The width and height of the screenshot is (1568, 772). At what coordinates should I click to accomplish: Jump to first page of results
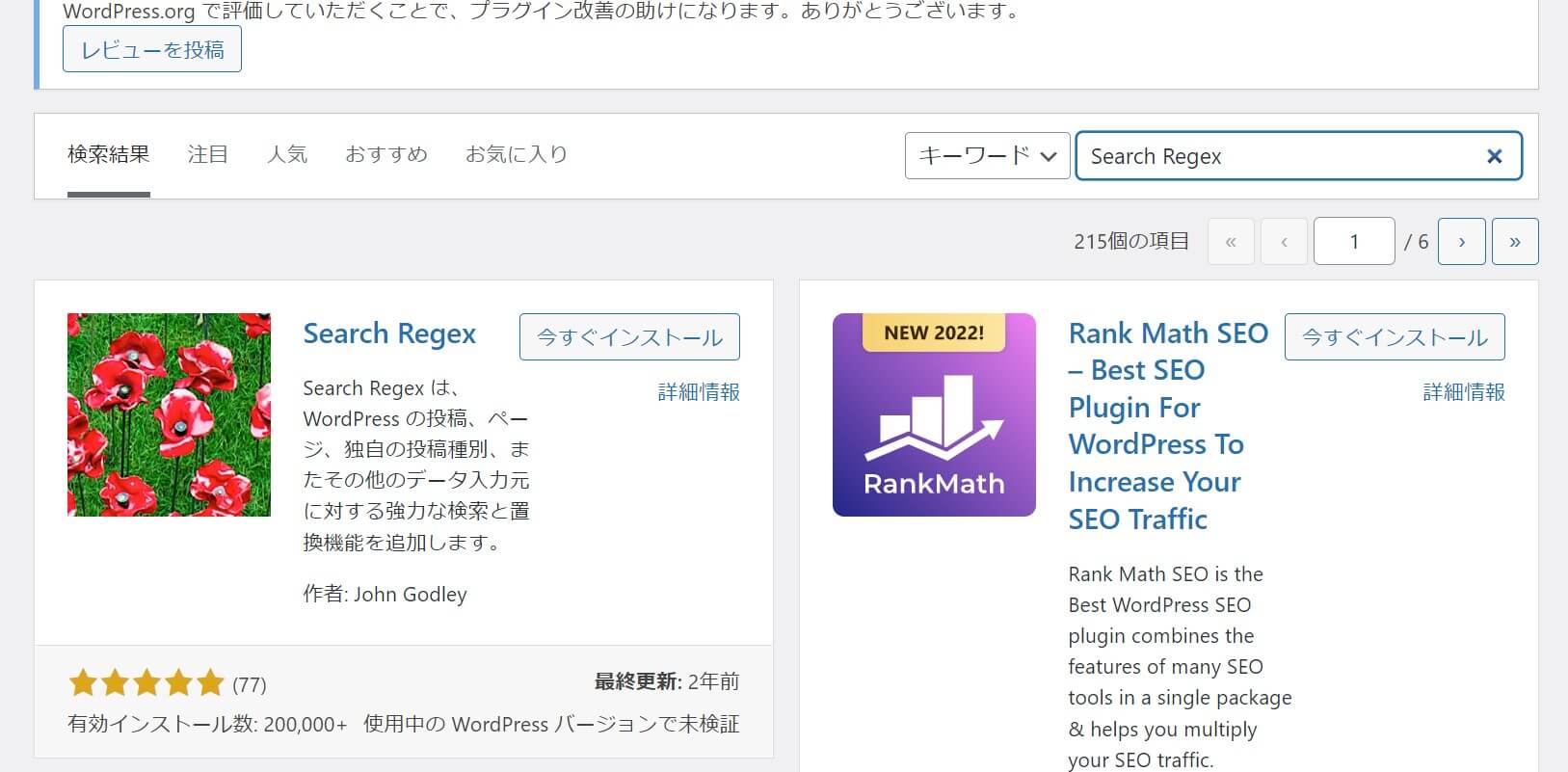point(1231,242)
